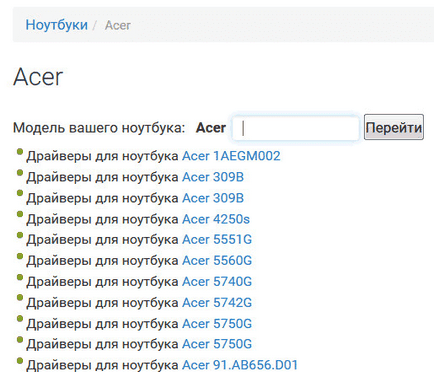
Task: Click green bullet beside Acer 5740G
Action: point(20,277)
